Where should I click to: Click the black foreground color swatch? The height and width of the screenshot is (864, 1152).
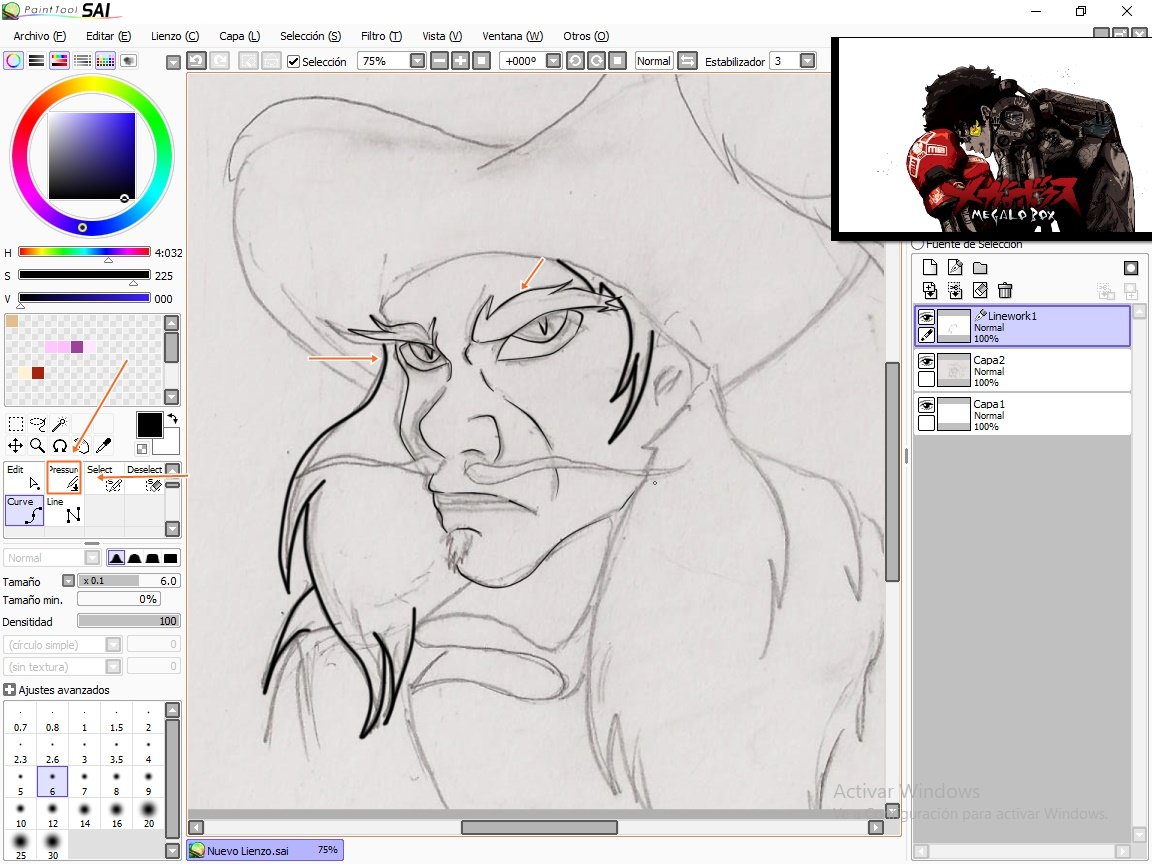(149, 425)
